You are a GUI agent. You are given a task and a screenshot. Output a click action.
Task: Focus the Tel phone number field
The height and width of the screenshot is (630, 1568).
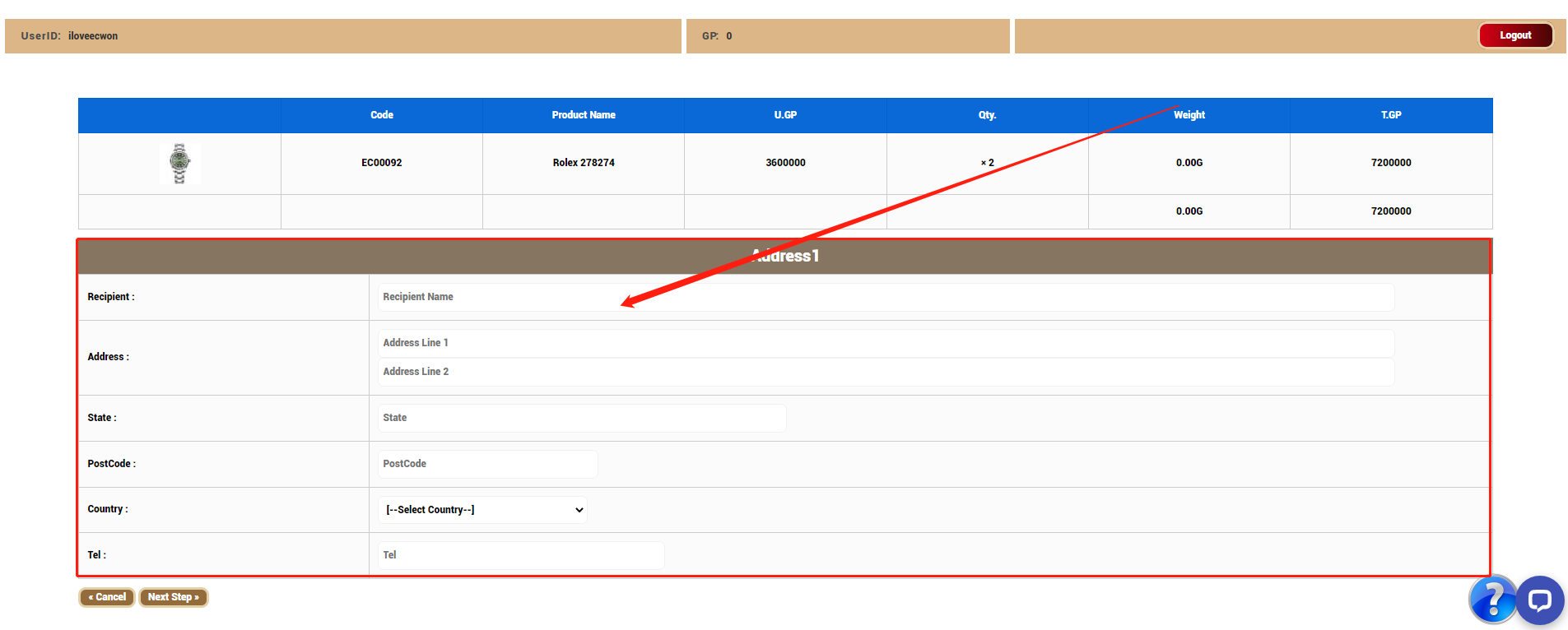pos(520,555)
